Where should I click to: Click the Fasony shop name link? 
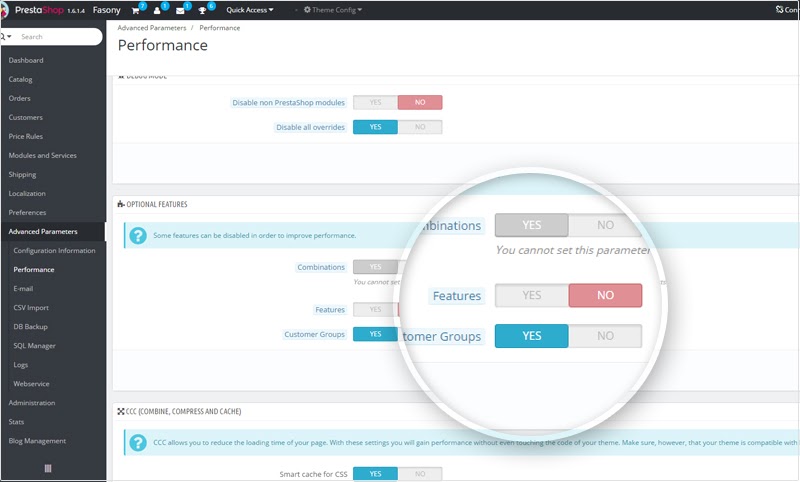pyautogui.click(x=106, y=10)
